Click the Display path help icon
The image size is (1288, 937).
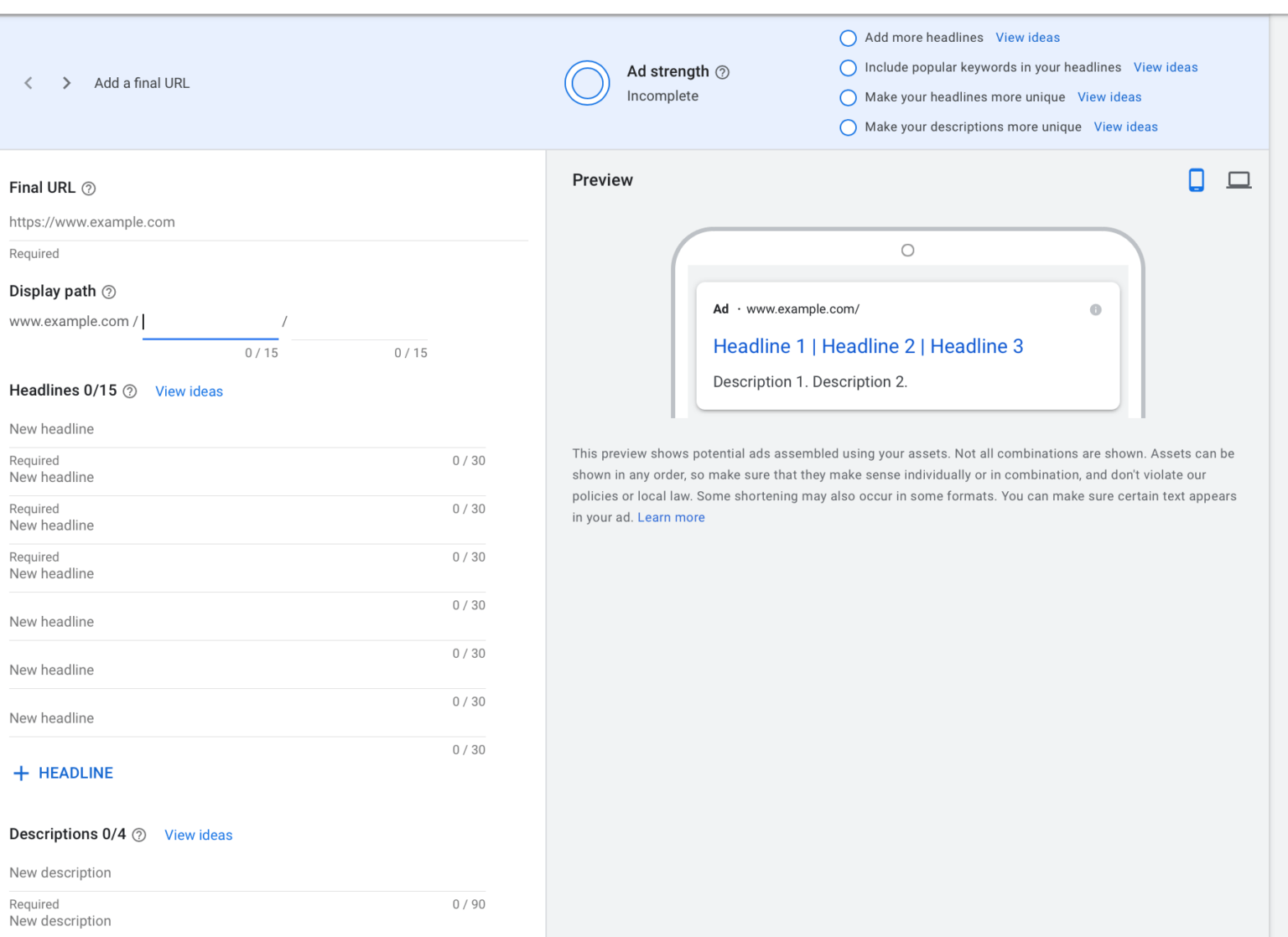(x=109, y=292)
